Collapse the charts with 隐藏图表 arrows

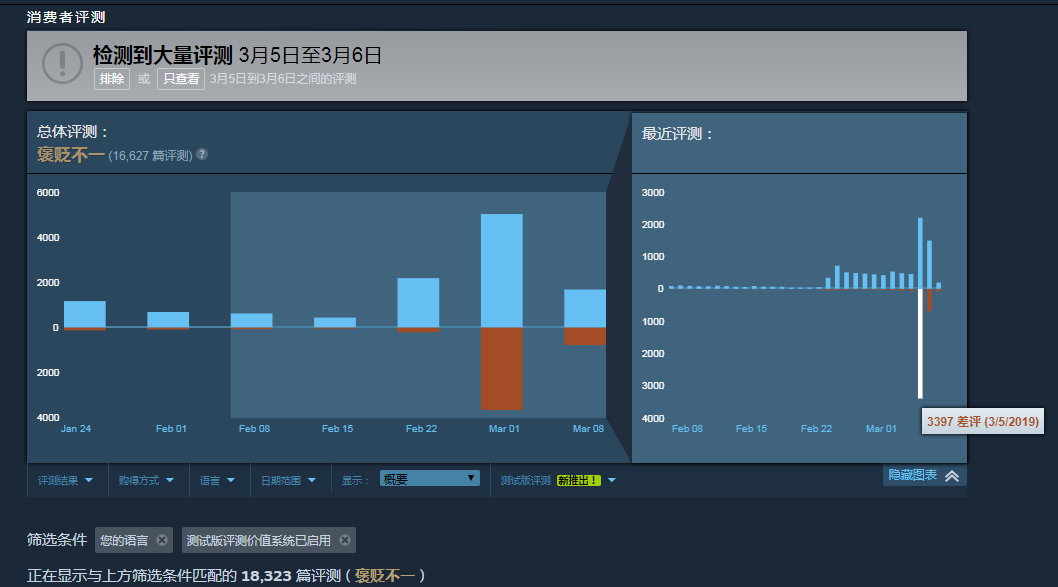click(x=951, y=476)
